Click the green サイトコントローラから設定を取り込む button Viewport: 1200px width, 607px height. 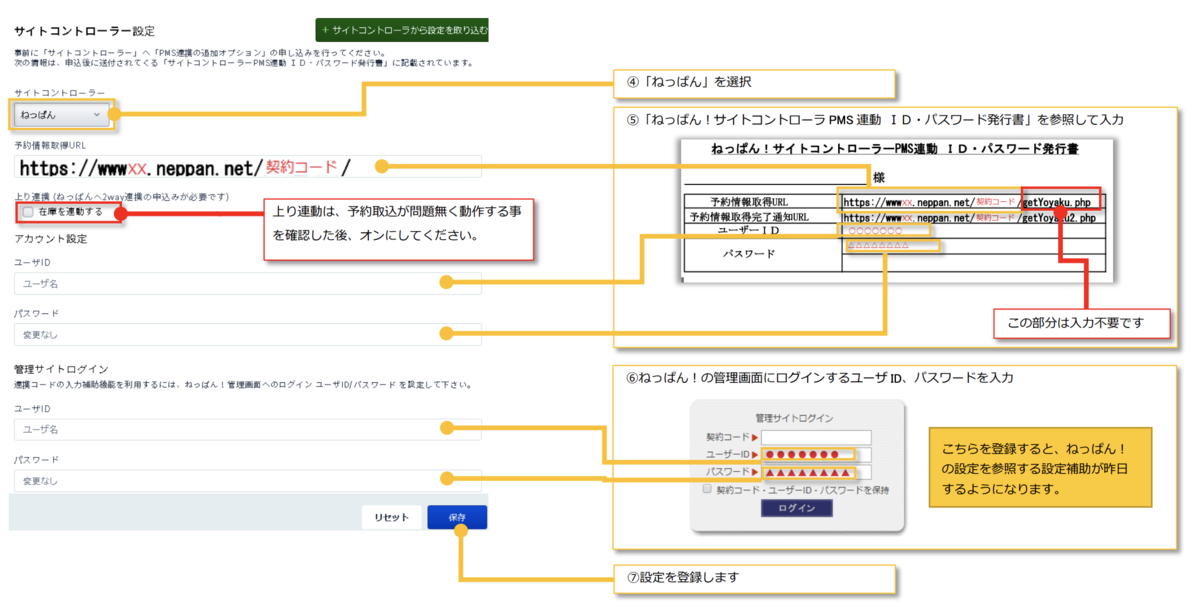click(x=402, y=30)
